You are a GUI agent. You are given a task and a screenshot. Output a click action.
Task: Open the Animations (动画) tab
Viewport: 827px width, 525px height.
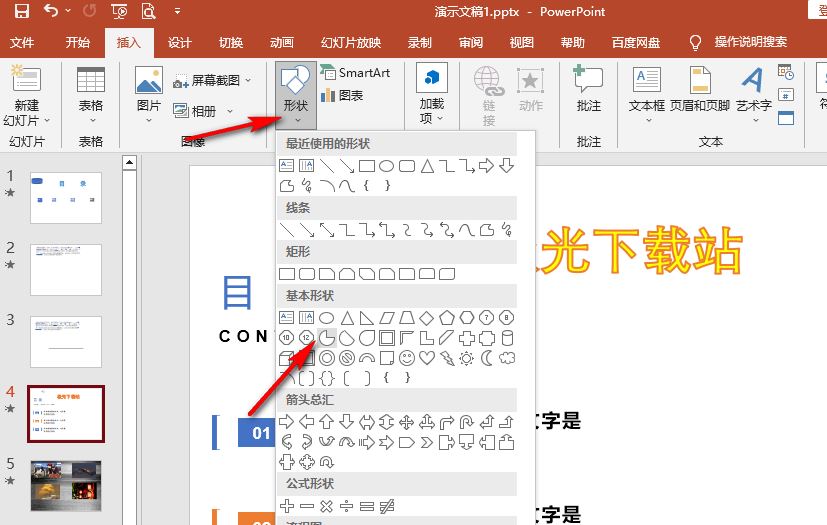coord(281,43)
